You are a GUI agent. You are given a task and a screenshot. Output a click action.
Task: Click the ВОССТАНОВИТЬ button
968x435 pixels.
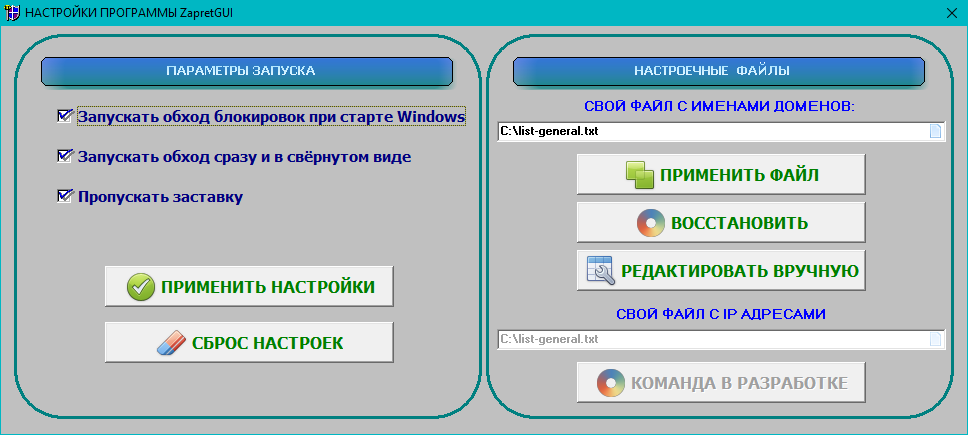721,222
